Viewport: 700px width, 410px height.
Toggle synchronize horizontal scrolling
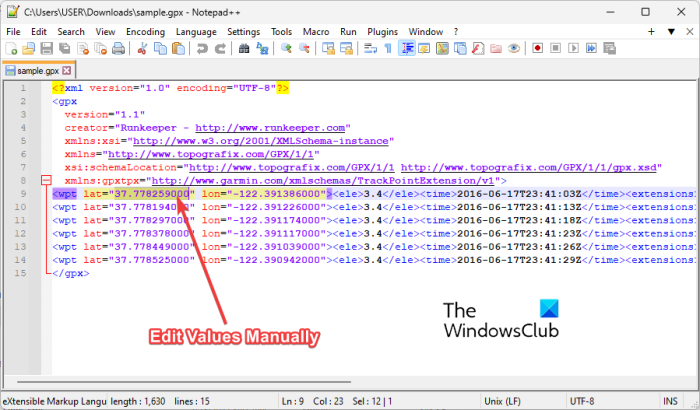[x=346, y=48]
